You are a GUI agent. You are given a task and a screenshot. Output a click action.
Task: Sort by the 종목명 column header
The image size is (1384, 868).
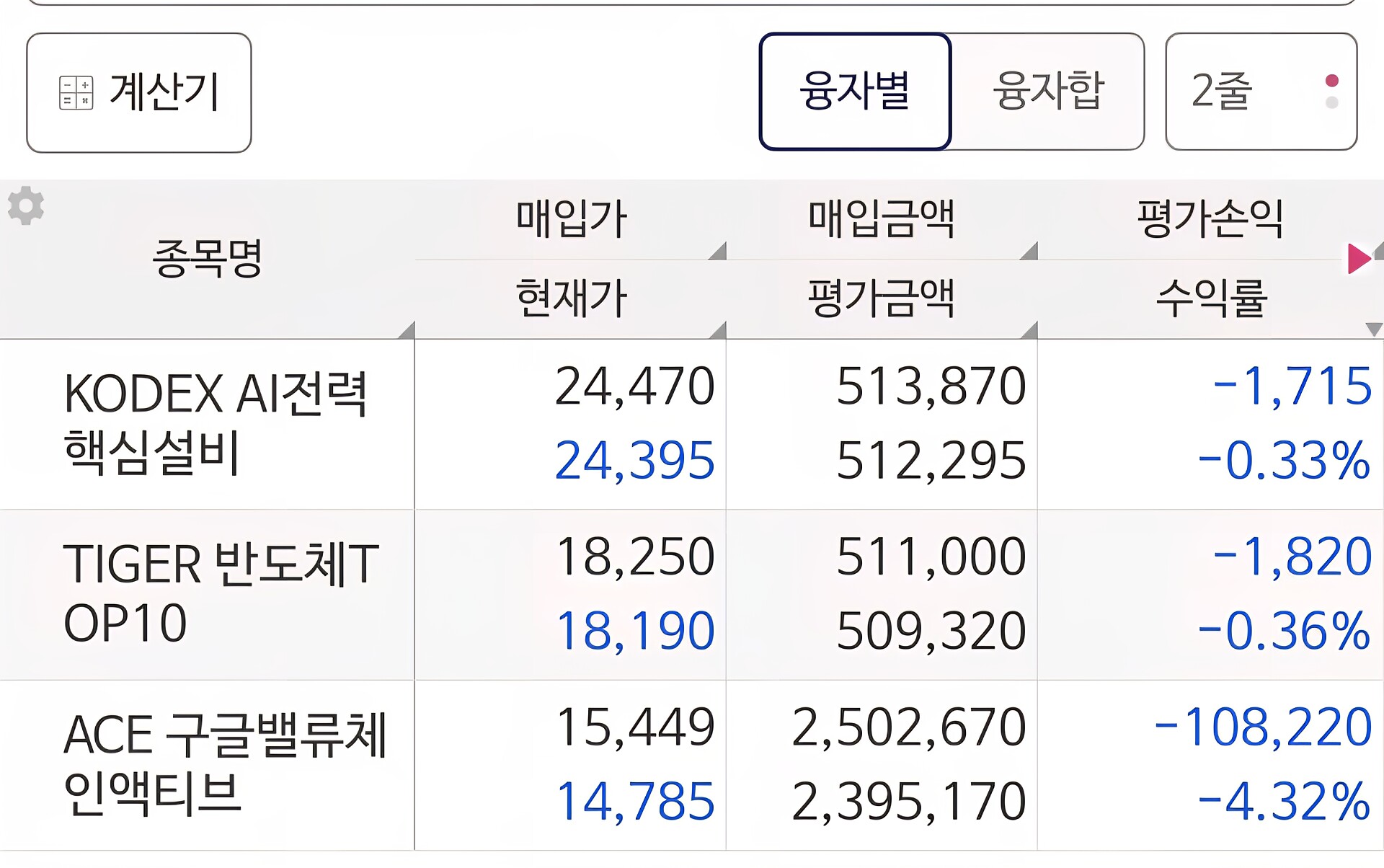pyautogui.click(x=207, y=259)
